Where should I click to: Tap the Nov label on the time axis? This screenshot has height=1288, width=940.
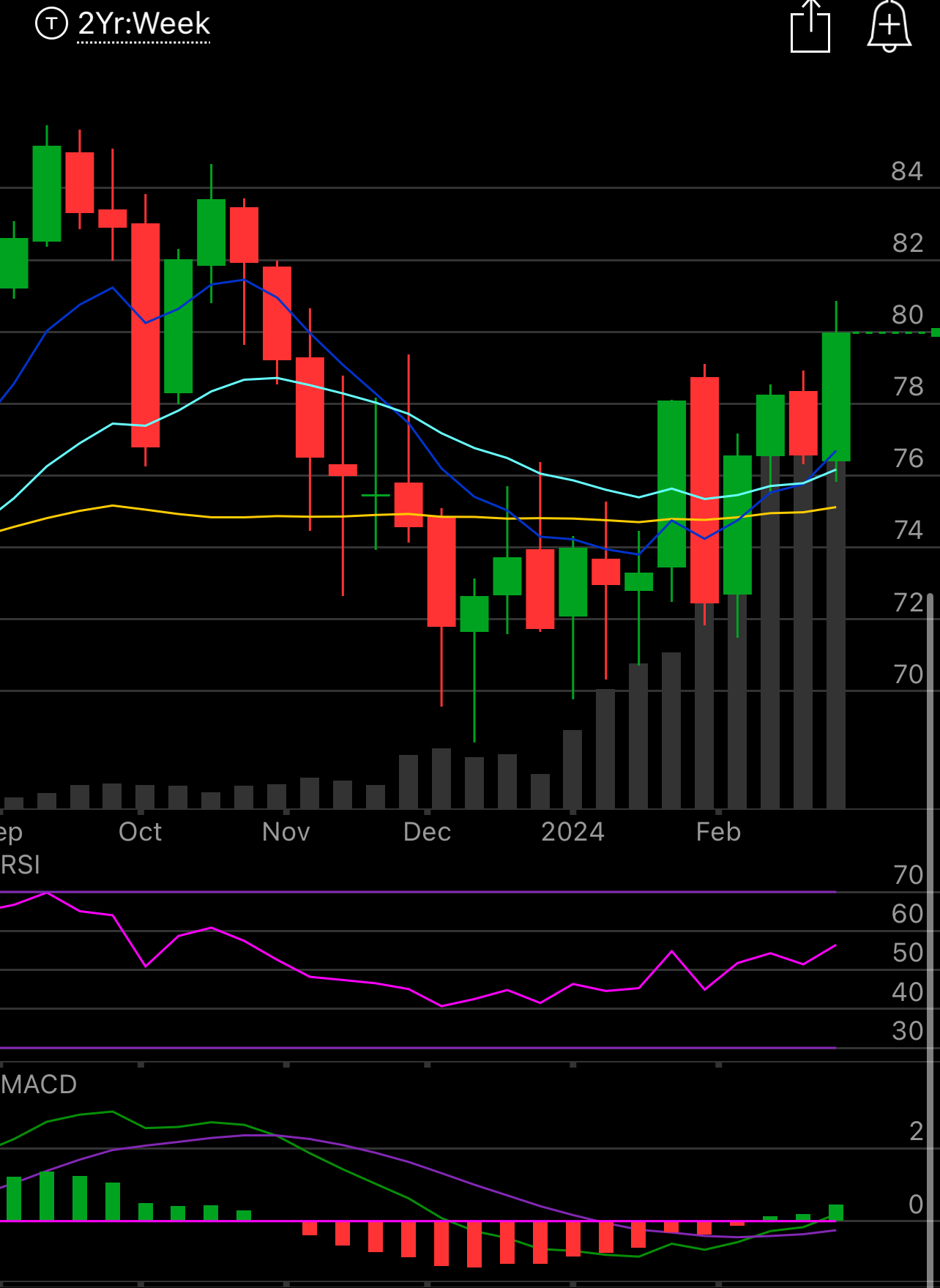tap(286, 832)
